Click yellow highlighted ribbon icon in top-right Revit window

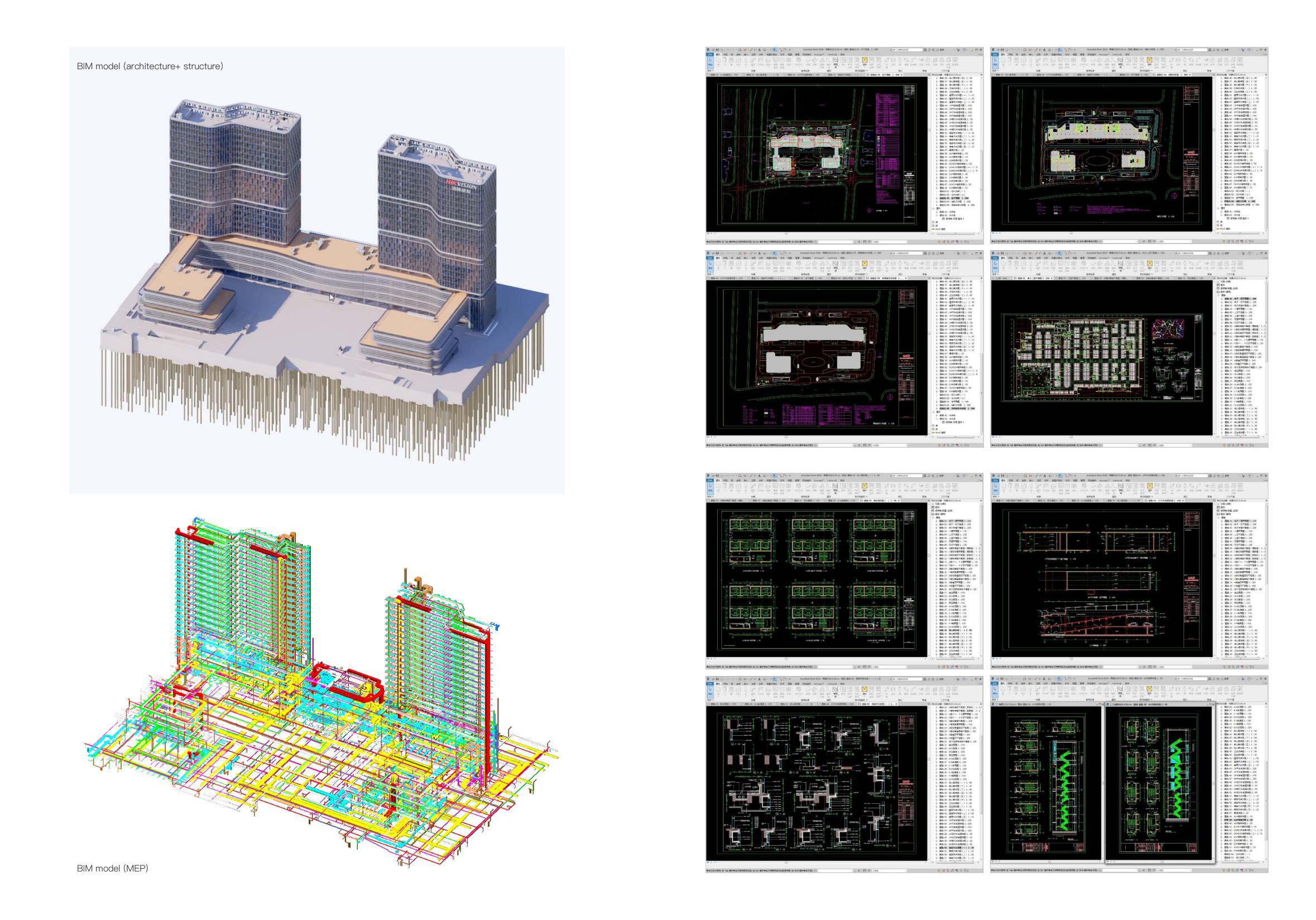pyautogui.click(x=1150, y=60)
